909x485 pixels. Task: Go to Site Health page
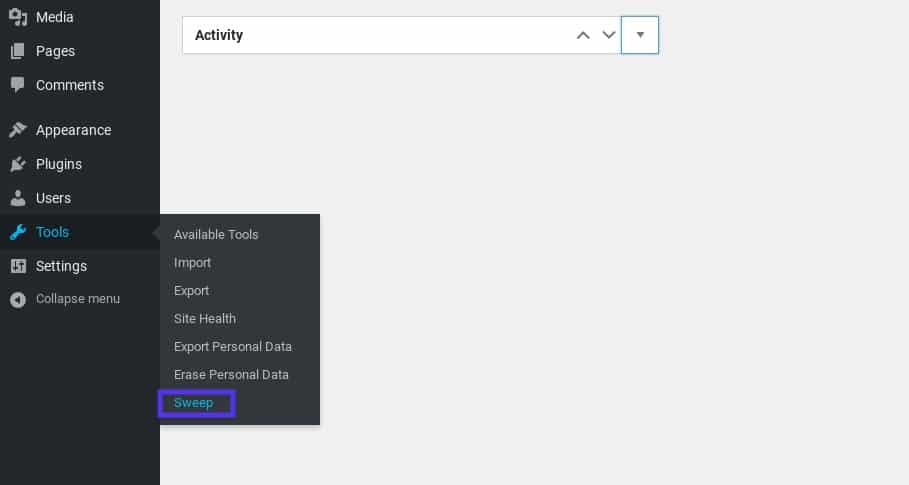[205, 319]
